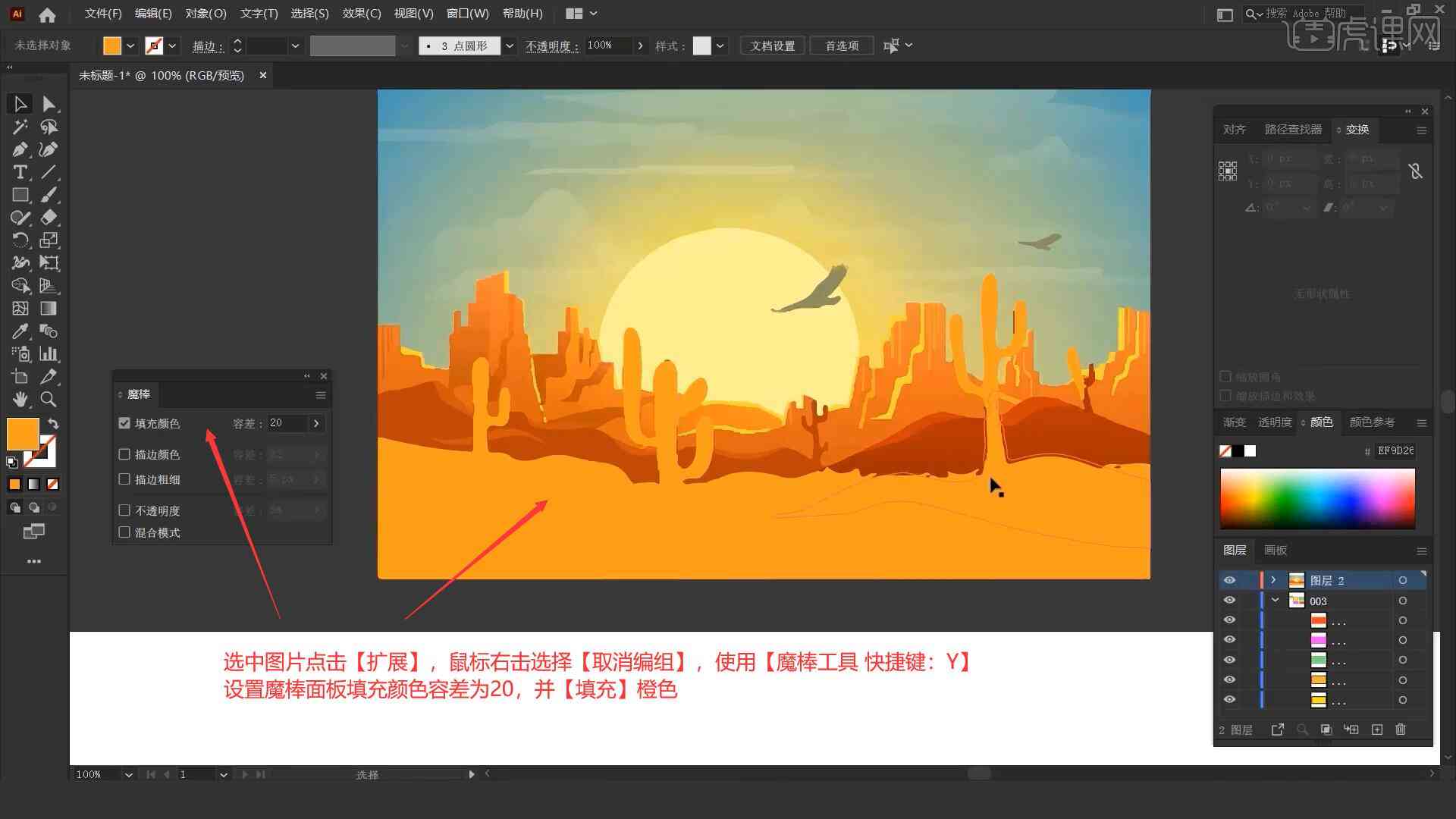Enable 填充颜色 checkbox in Magic Wand
This screenshot has height=819, width=1456.
125,422
